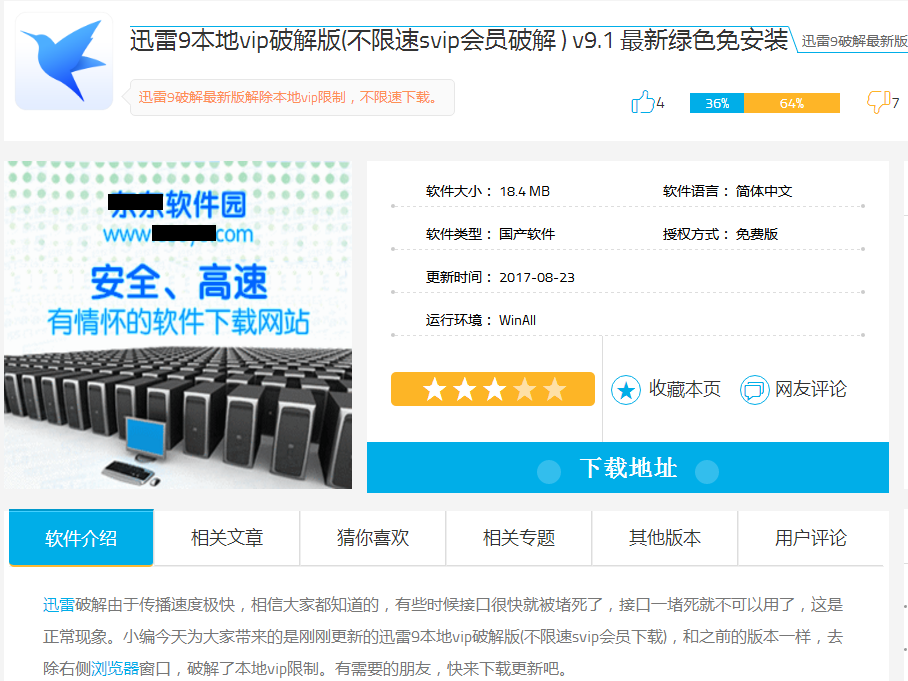Click the 下载地址 download button
This screenshot has width=908, height=681.
pos(628,468)
